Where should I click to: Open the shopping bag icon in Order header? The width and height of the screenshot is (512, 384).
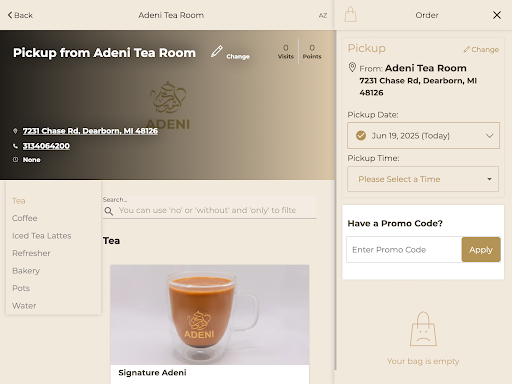350,15
